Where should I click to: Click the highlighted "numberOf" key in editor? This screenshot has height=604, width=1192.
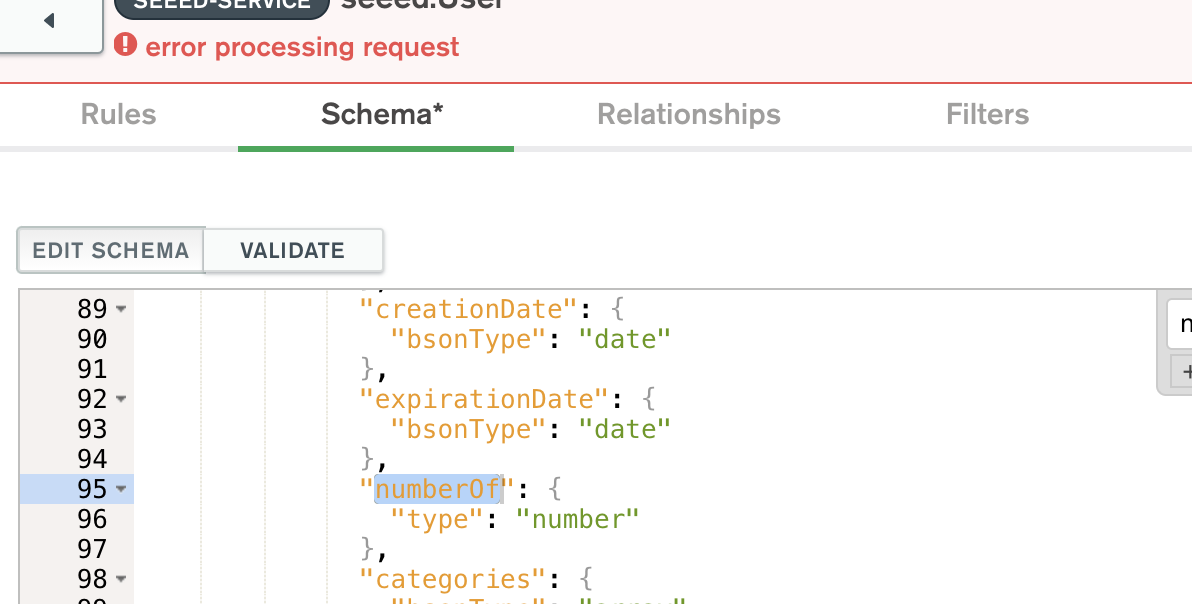tap(437, 489)
